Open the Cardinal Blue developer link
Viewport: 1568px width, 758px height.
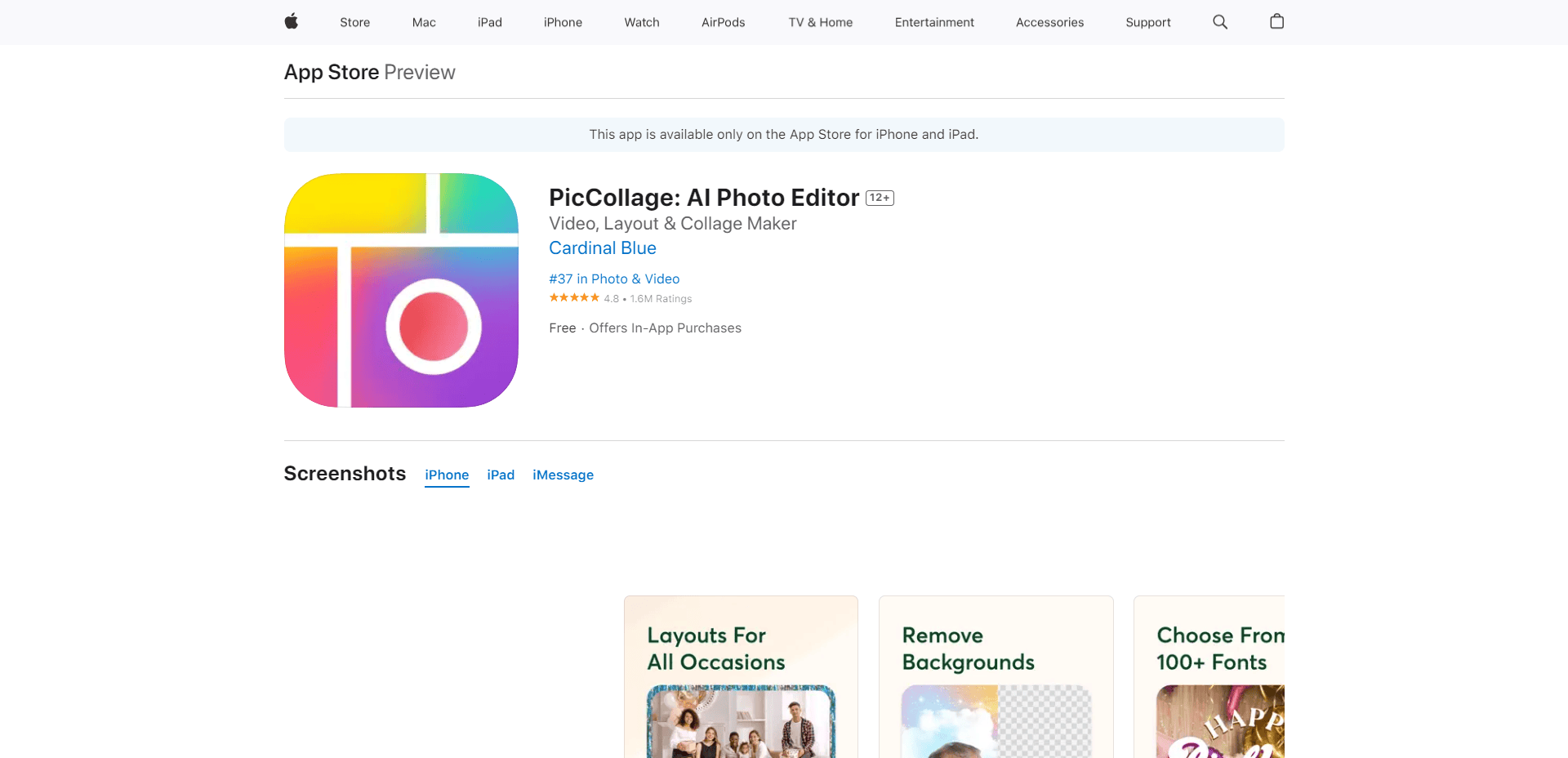603,248
